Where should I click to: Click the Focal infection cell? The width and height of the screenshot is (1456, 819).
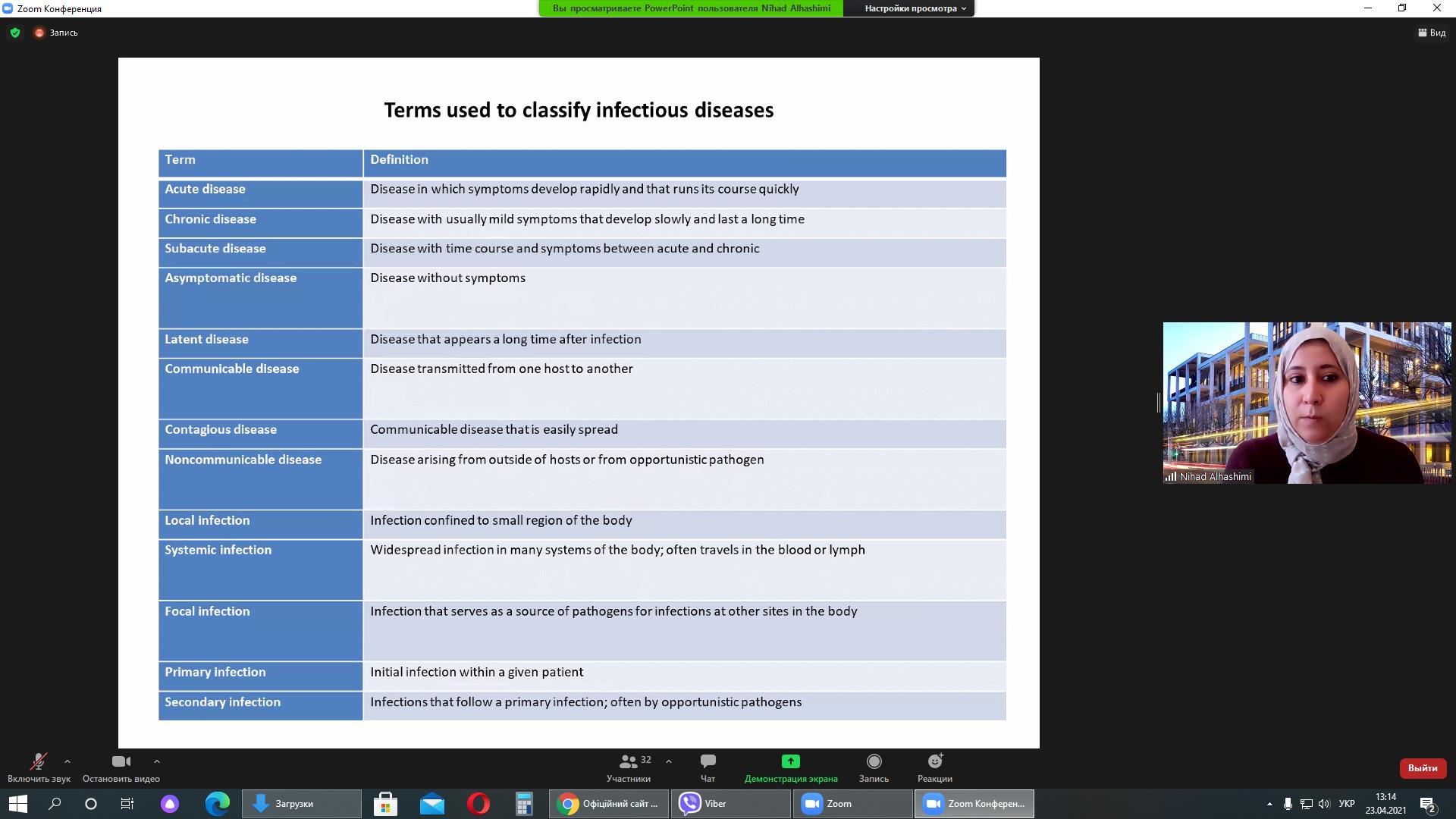[x=261, y=631]
